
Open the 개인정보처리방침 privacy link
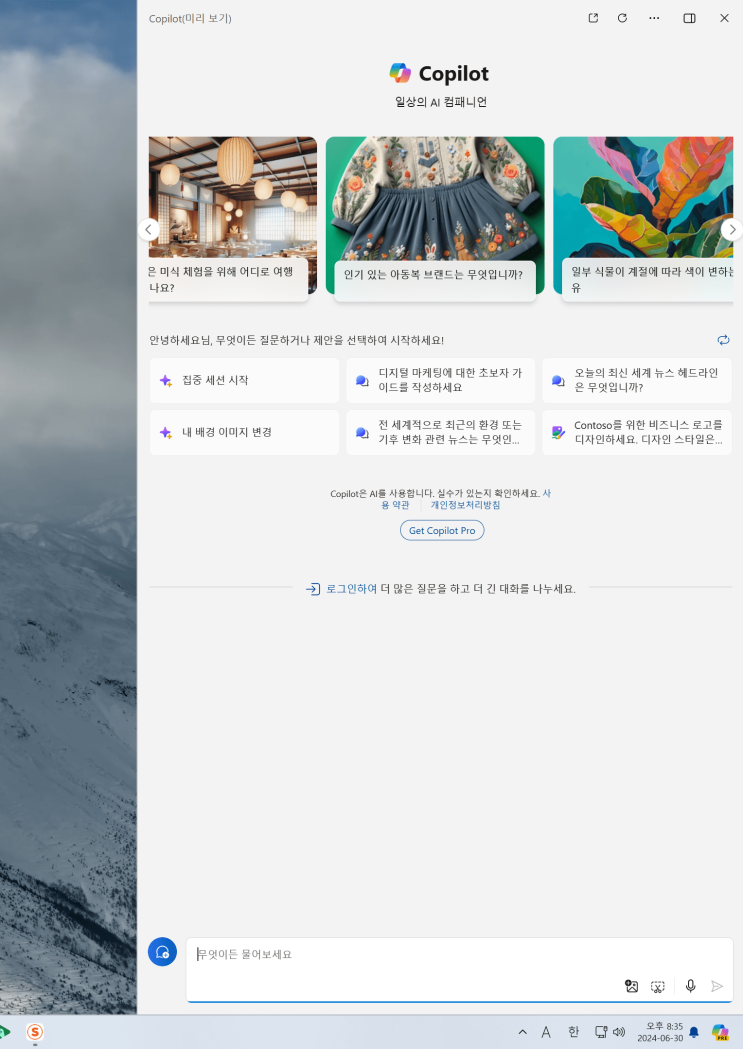(x=465, y=505)
